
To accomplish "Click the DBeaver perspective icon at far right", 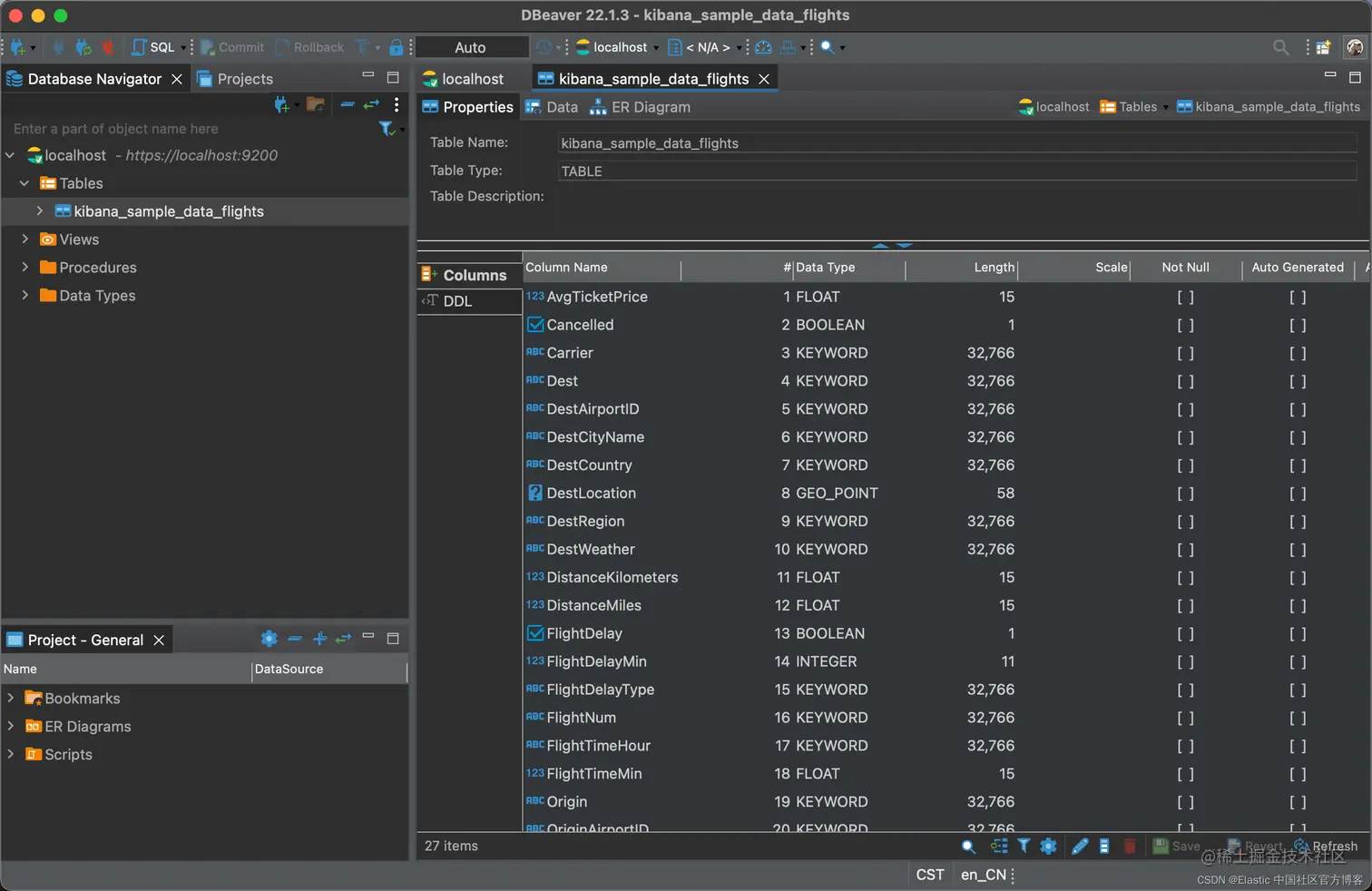I will point(1355,47).
